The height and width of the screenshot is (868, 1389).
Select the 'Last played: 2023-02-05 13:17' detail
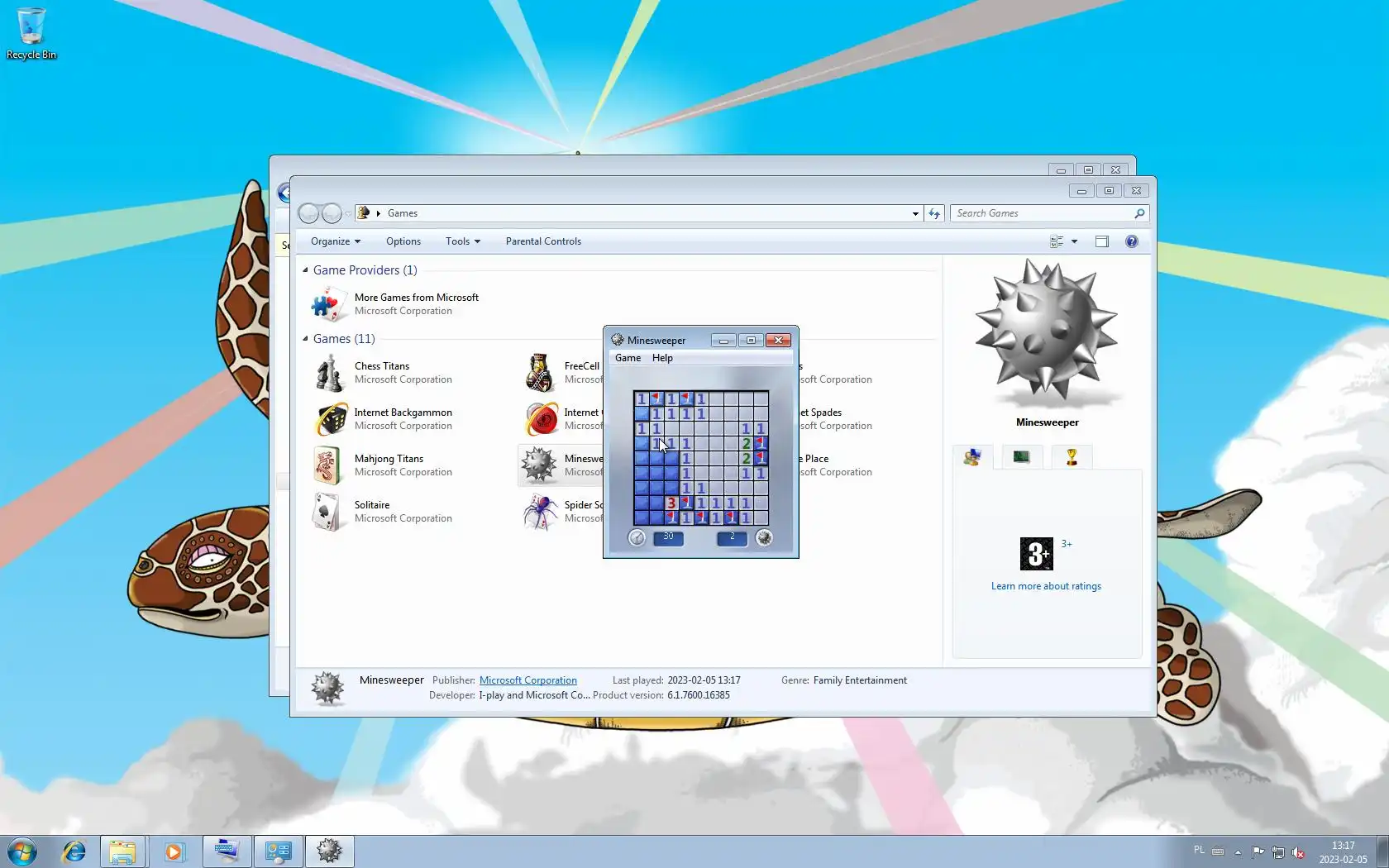(676, 680)
